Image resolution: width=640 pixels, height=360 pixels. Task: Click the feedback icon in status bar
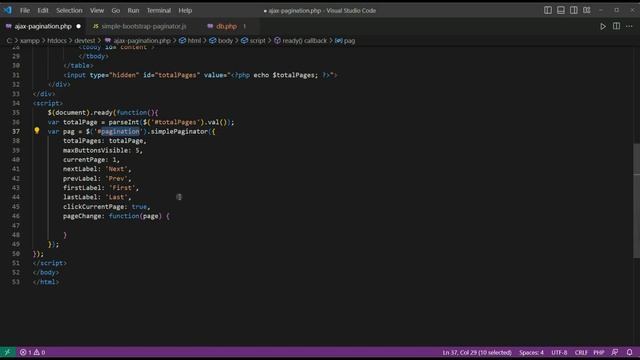(615, 352)
